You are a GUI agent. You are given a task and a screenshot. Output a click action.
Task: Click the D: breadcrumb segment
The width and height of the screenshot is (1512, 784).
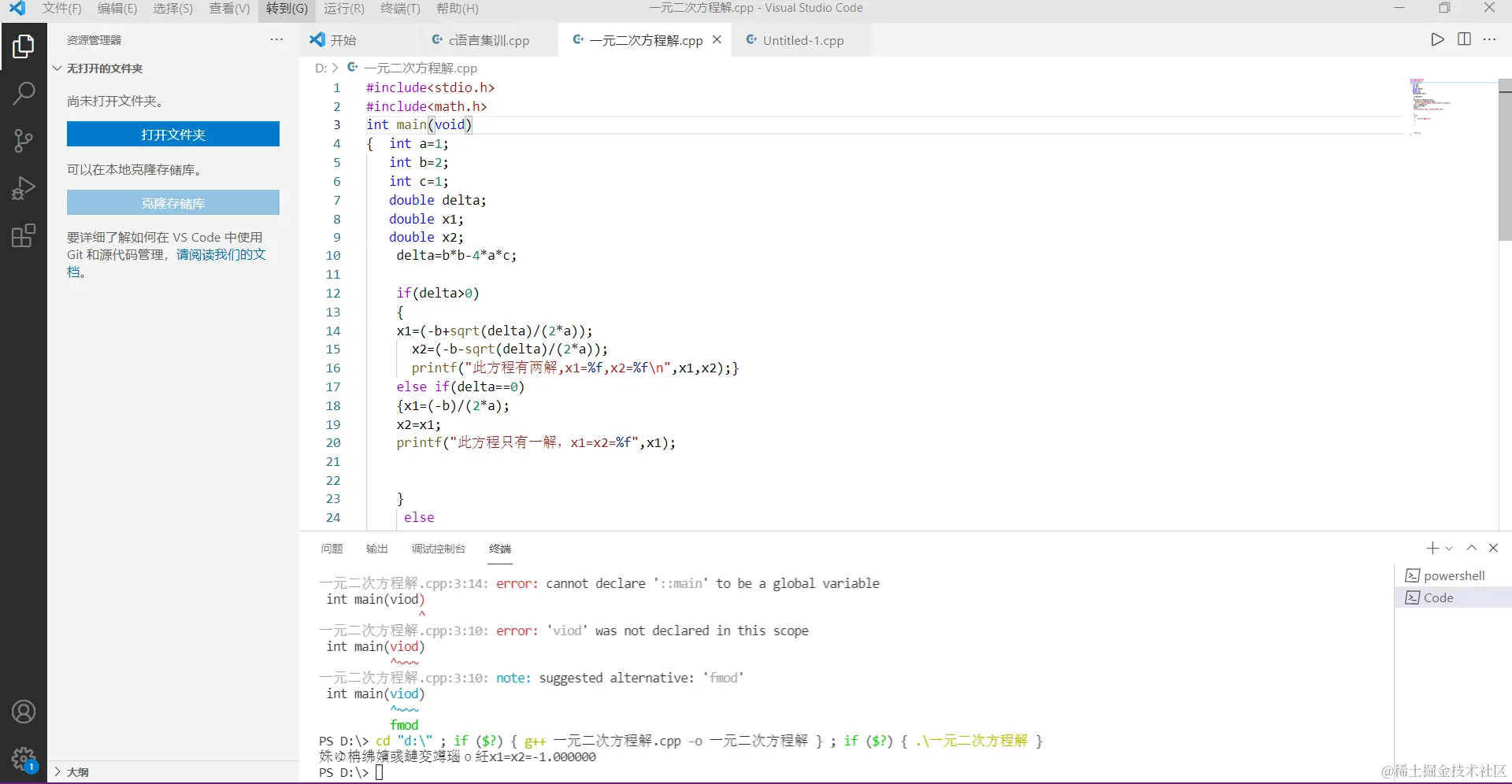tap(321, 68)
